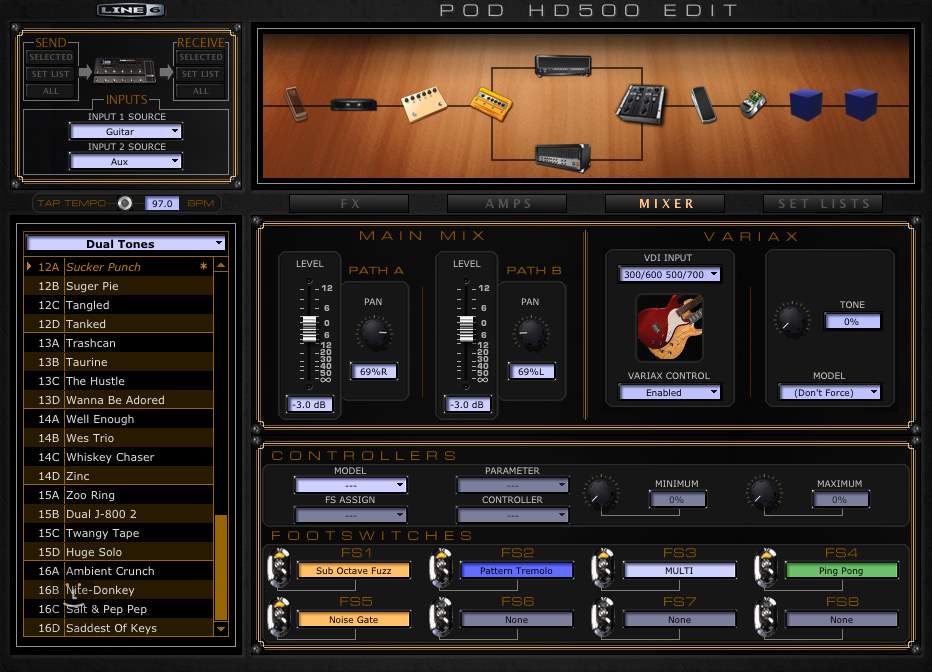The image size is (932, 672).
Task: Click the preset list scroll up arrow
Action: pos(221,265)
